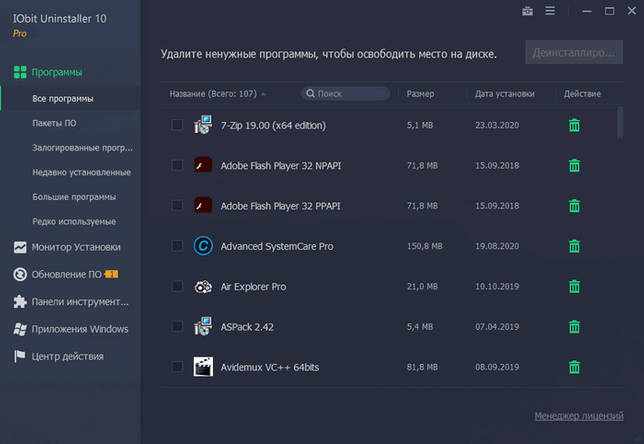Click trash icon for ASPack 2.42

[574, 327]
